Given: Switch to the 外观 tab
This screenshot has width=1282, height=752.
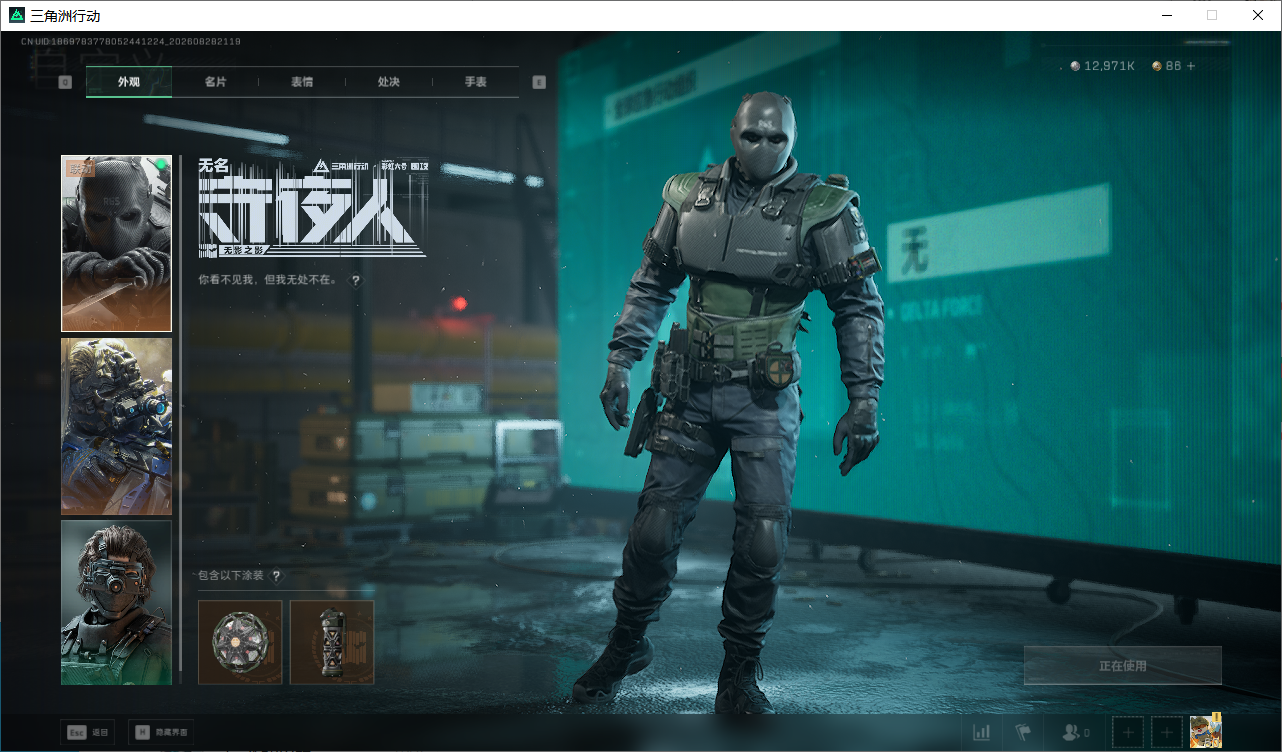Looking at the screenshot, I should (x=129, y=82).
